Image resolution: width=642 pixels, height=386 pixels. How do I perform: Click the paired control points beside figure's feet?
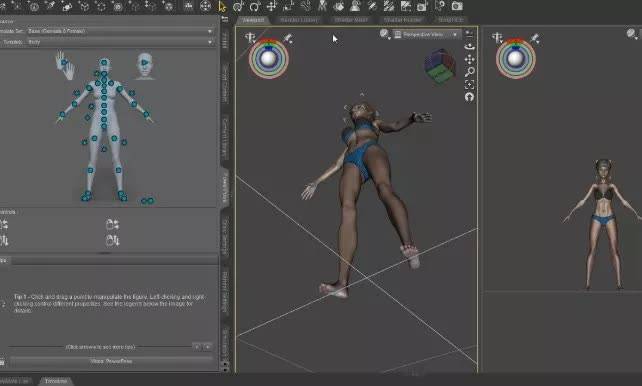click(x=147, y=201)
